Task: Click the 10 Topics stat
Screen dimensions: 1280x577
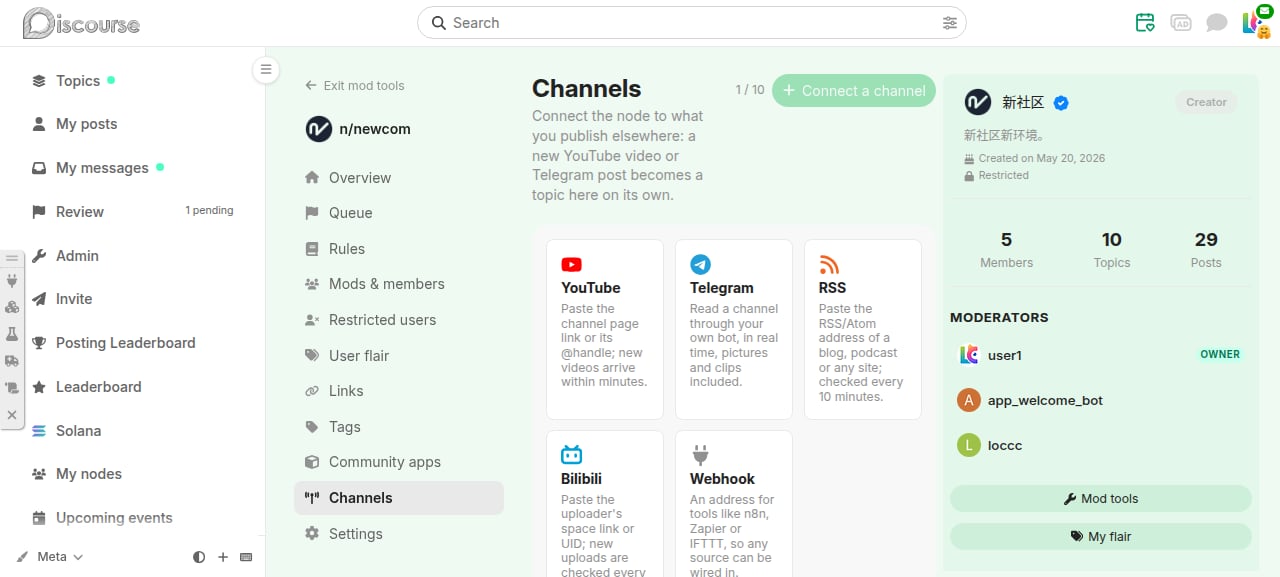Action: pyautogui.click(x=1111, y=250)
